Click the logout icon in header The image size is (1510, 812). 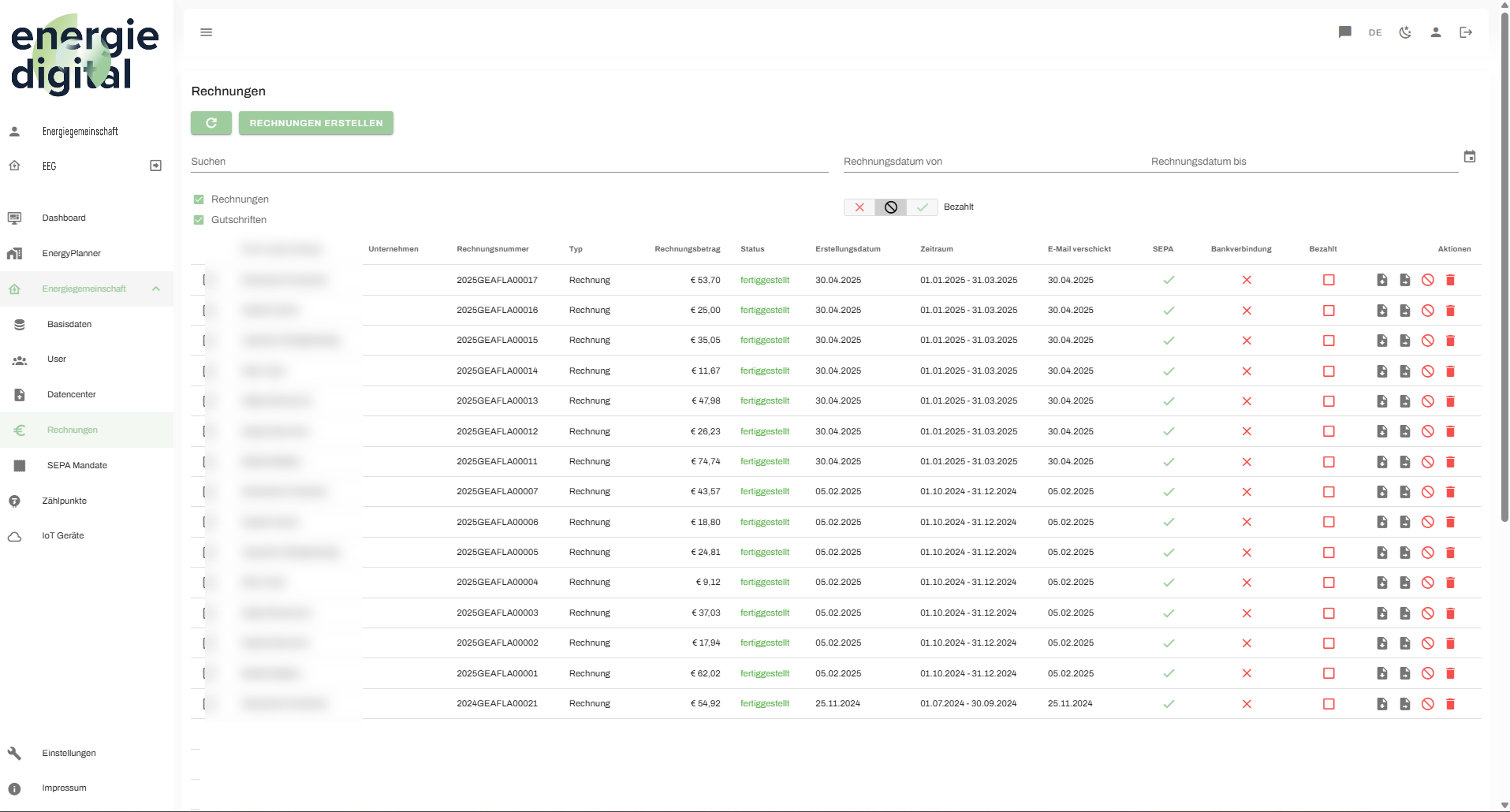[1465, 32]
